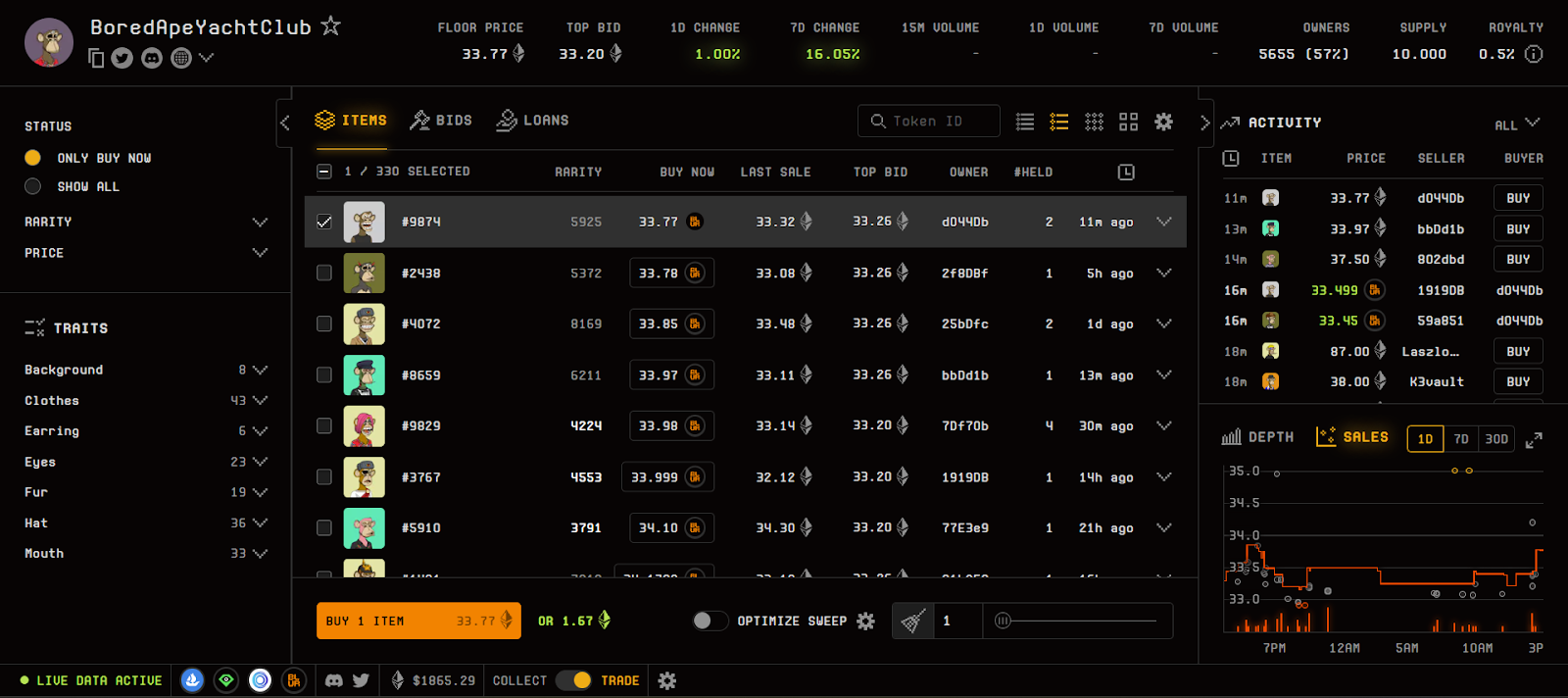Screen dimensions: 1568x698
Task: Open Twitter link in status bar
Action: (x=361, y=680)
